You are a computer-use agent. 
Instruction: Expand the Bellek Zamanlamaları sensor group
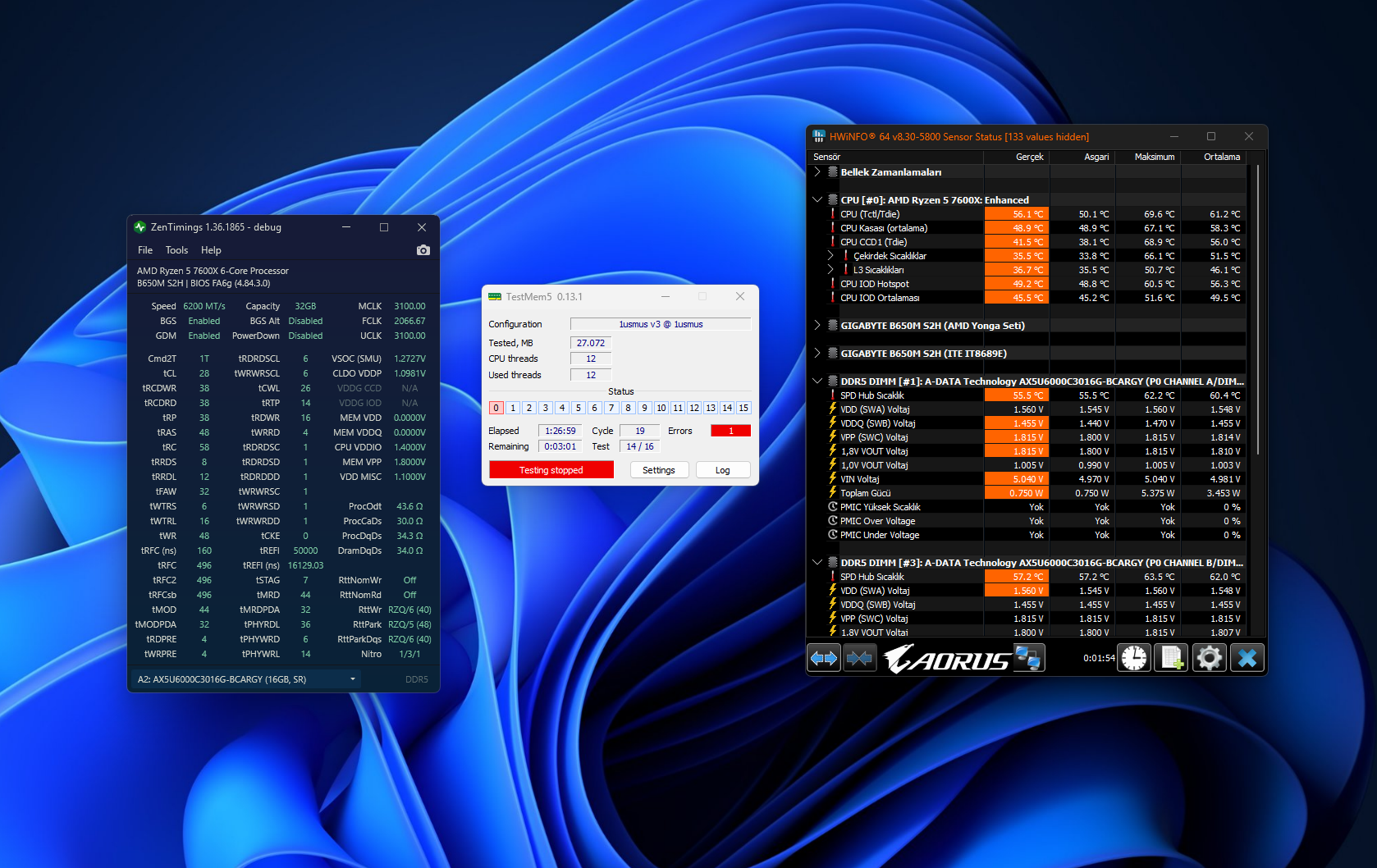pos(817,172)
